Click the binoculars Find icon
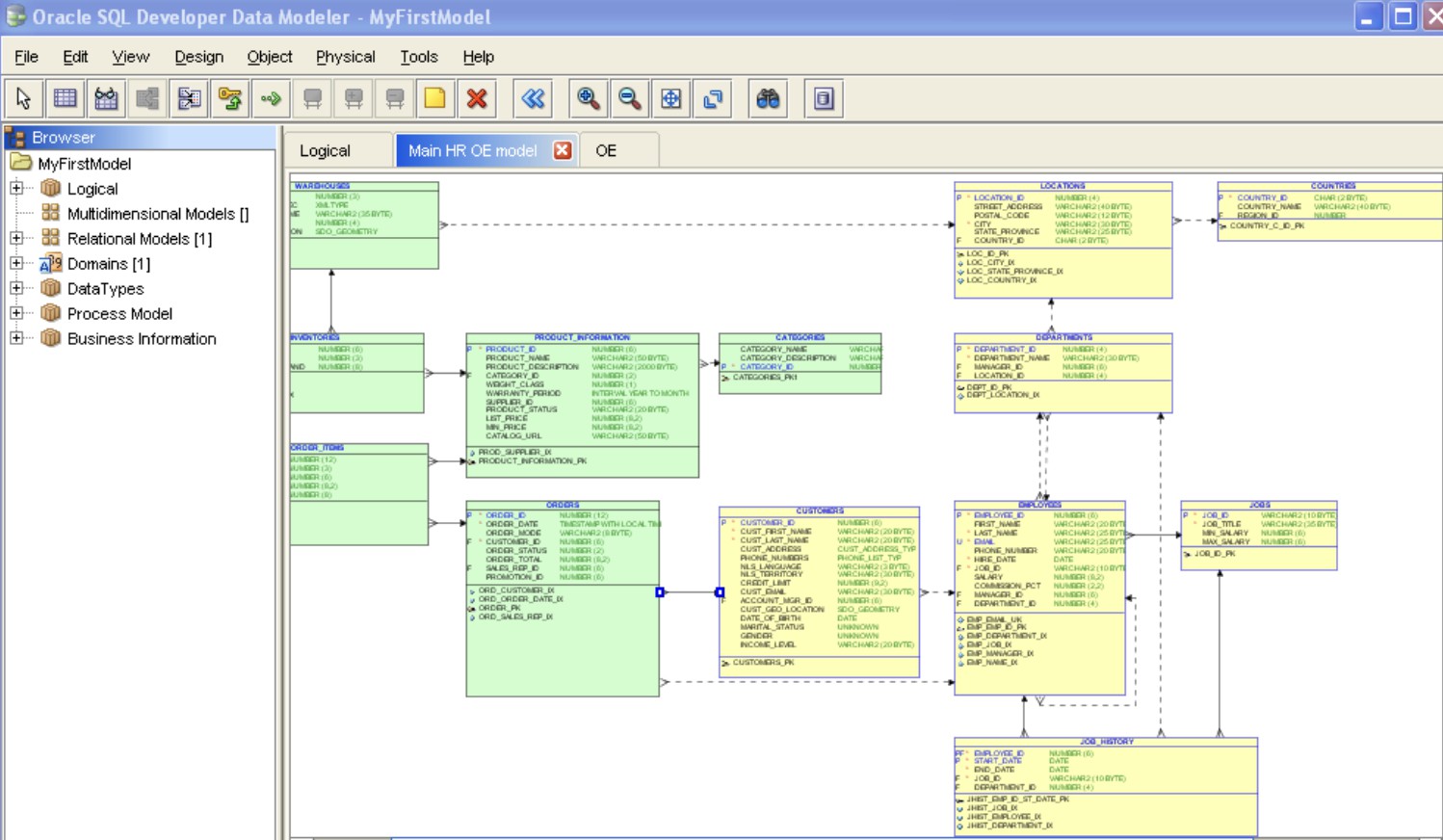 (768, 98)
